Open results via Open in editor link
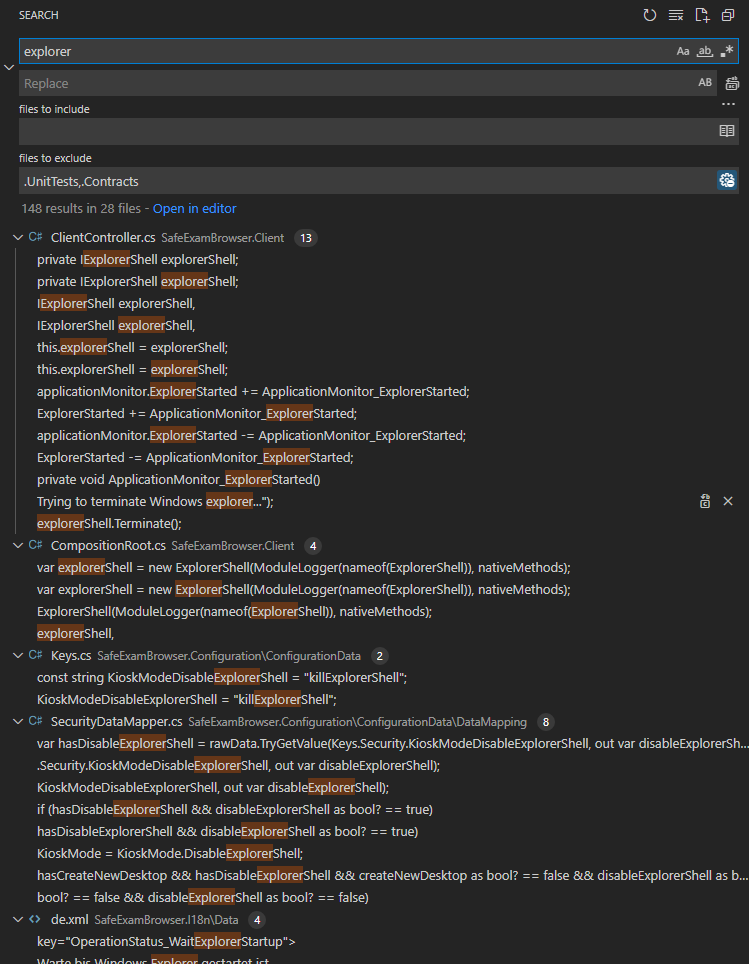 [194, 208]
